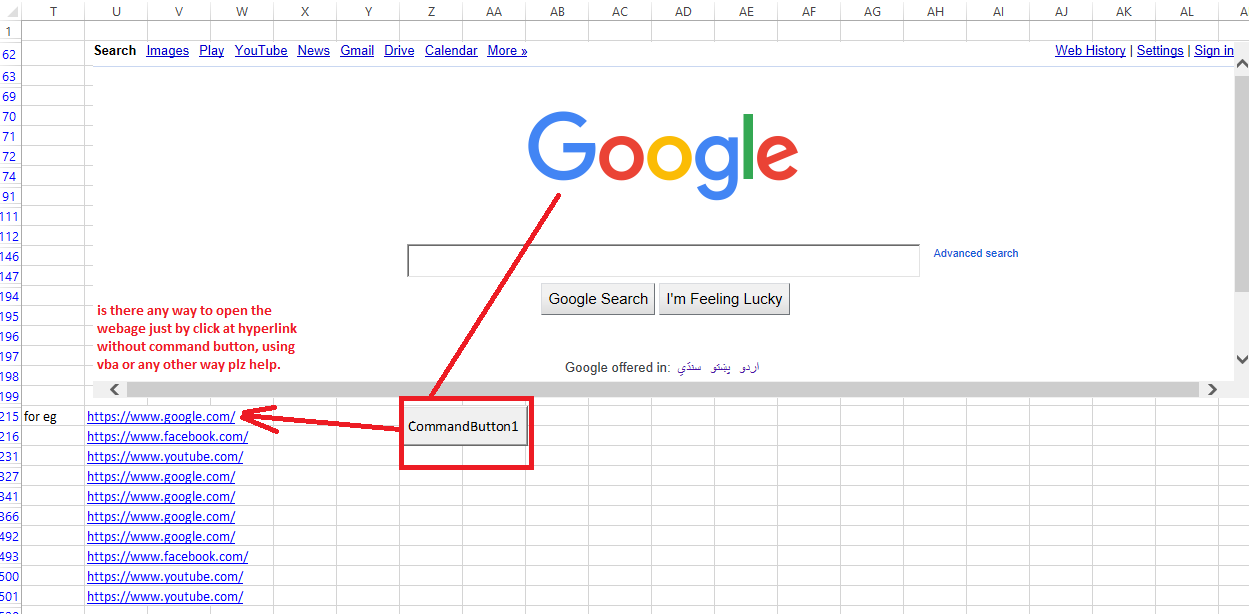1249x614 pixels.
Task: Select row header 146
Action: 10,257
